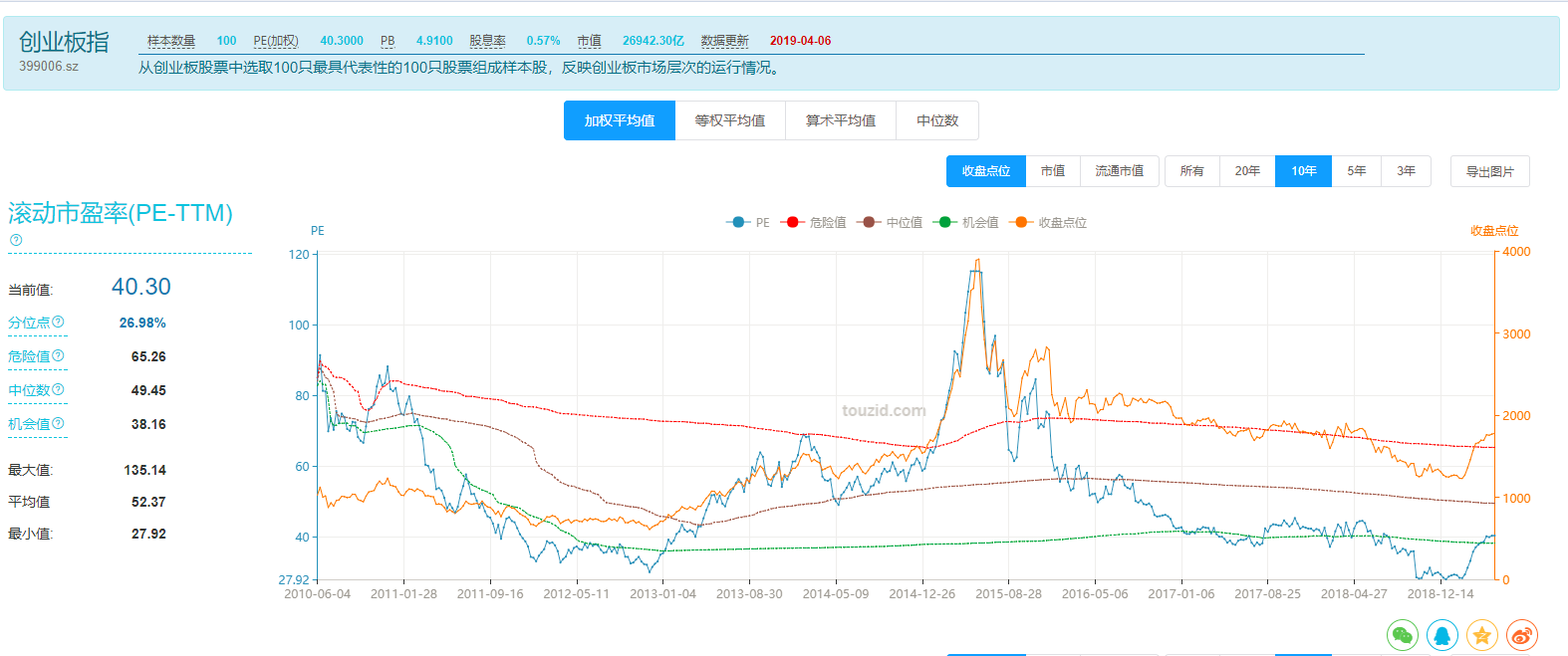1568x656 pixels.
Task: Click help icon under 滚动市盈率(PE-TTM) title
Action: tap(16, 240)
